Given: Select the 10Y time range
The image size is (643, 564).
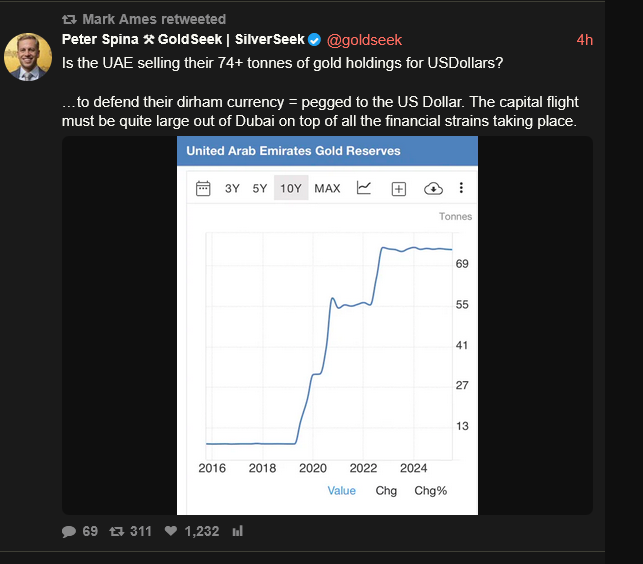Looking at the screenshot, I should click(x=291, y=188).
